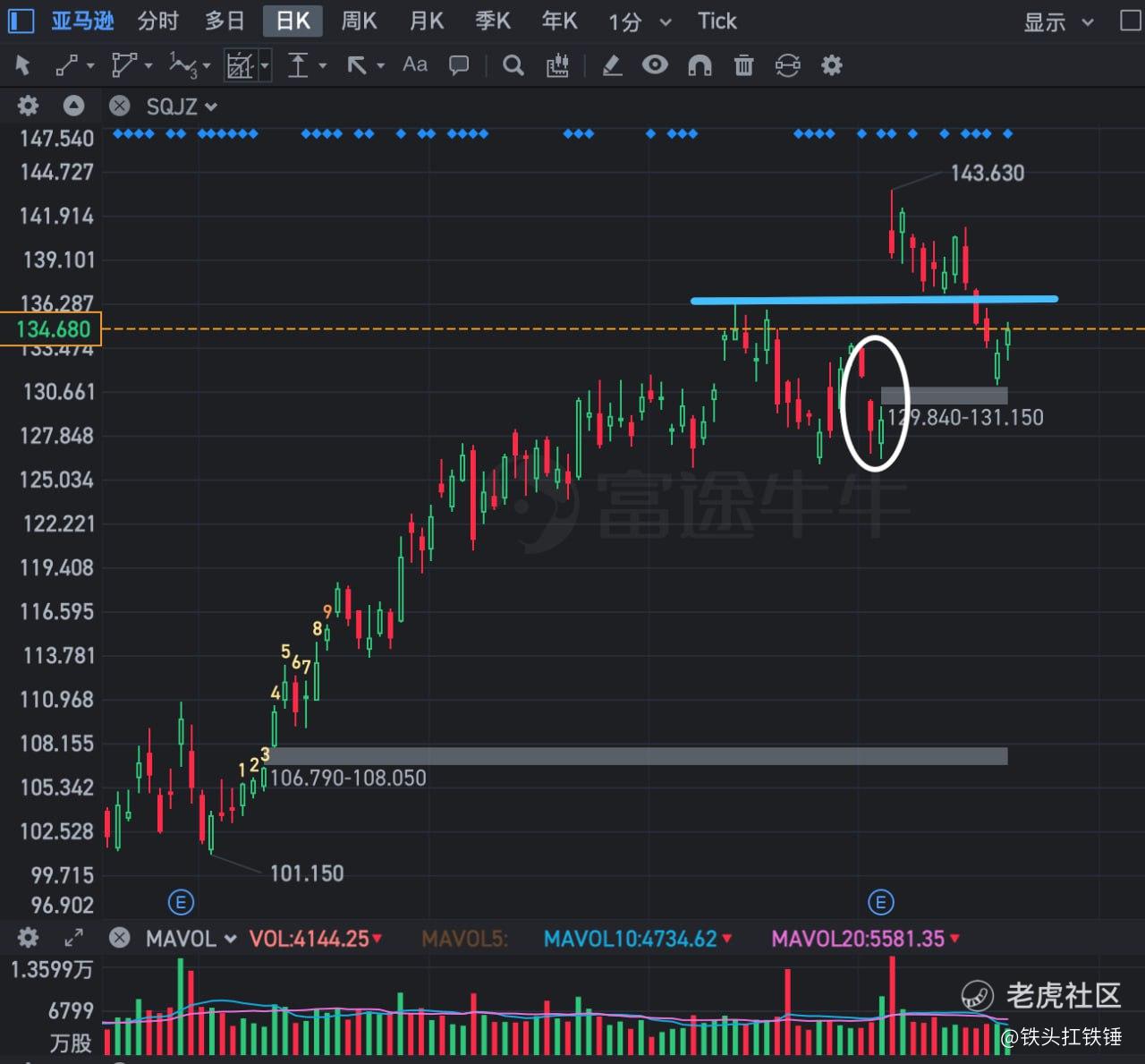Image resolution: width=1145 pixels, height=1064 pixels.
Task: Add a comment bubble note
Action: (x=459, y=65)
